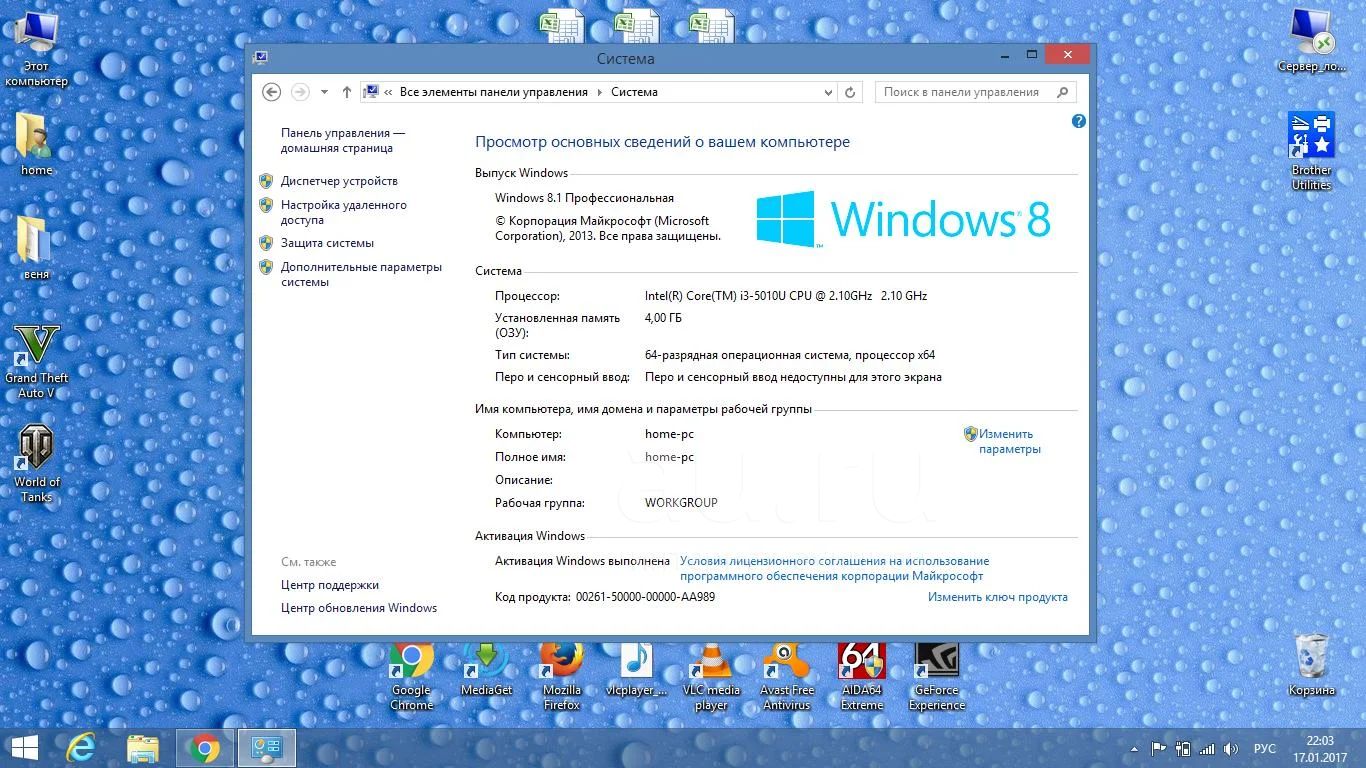Click the 'Система' breadcrumb in address bar
The width and height of the screenshot is (1366, 768).
point(634,92)
